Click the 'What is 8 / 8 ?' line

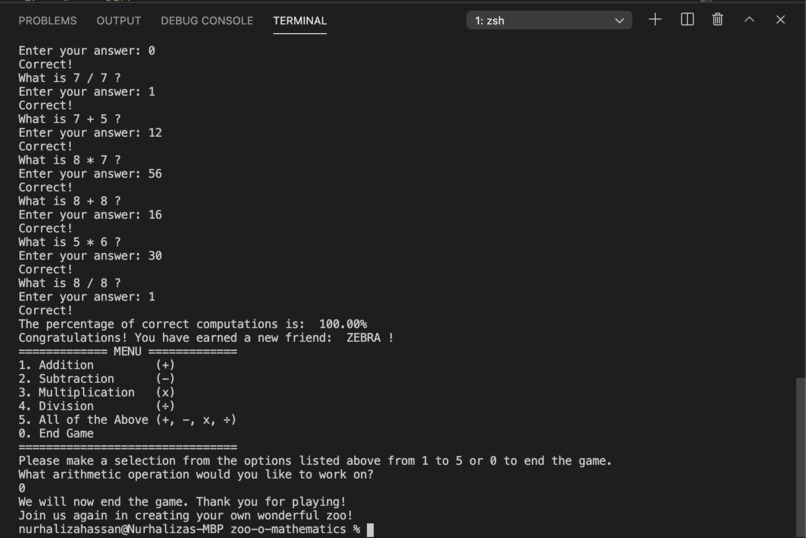[x=69, y=283]
